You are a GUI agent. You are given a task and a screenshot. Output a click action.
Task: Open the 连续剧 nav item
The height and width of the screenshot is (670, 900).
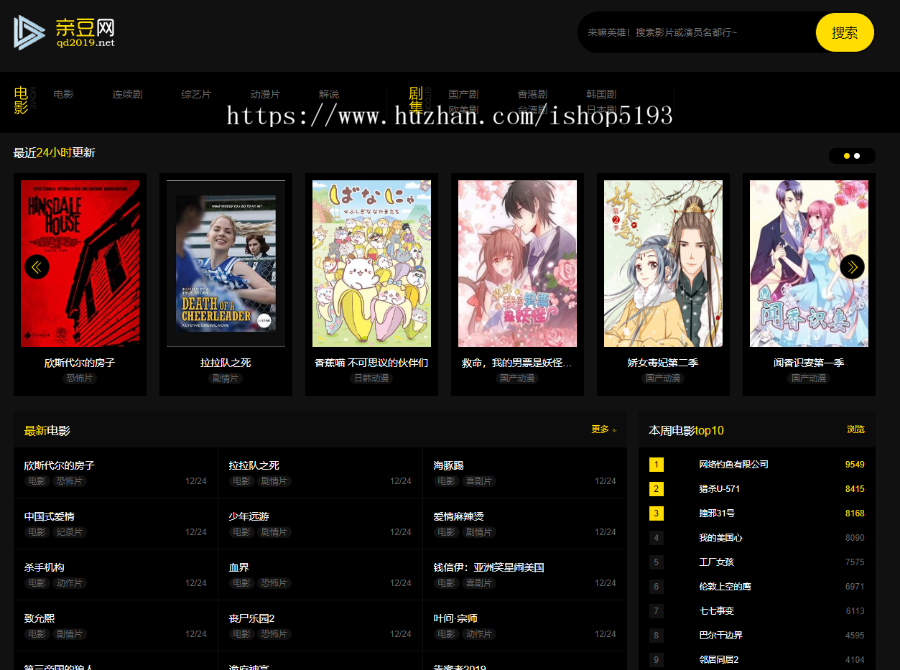click(x=127, y=94)
